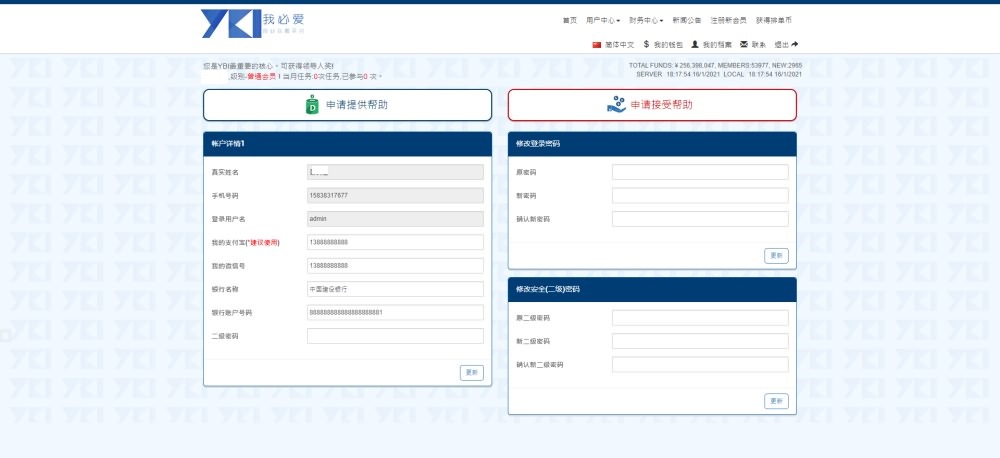Focus the 银行名称 bank name field
The image size is (1000, 458).
[x=395, y=289]
